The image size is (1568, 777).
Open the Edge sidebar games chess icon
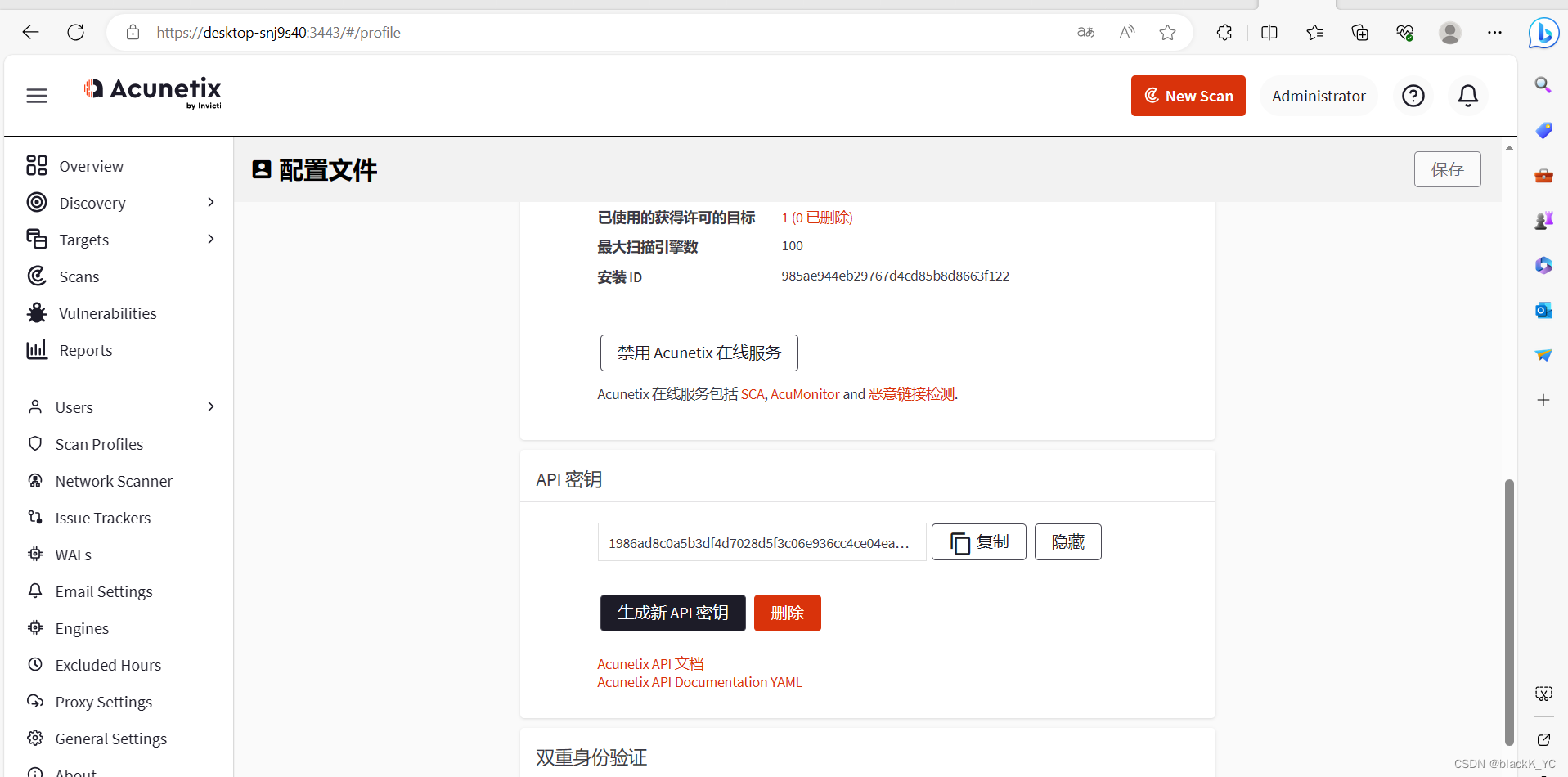(1543, 220)
